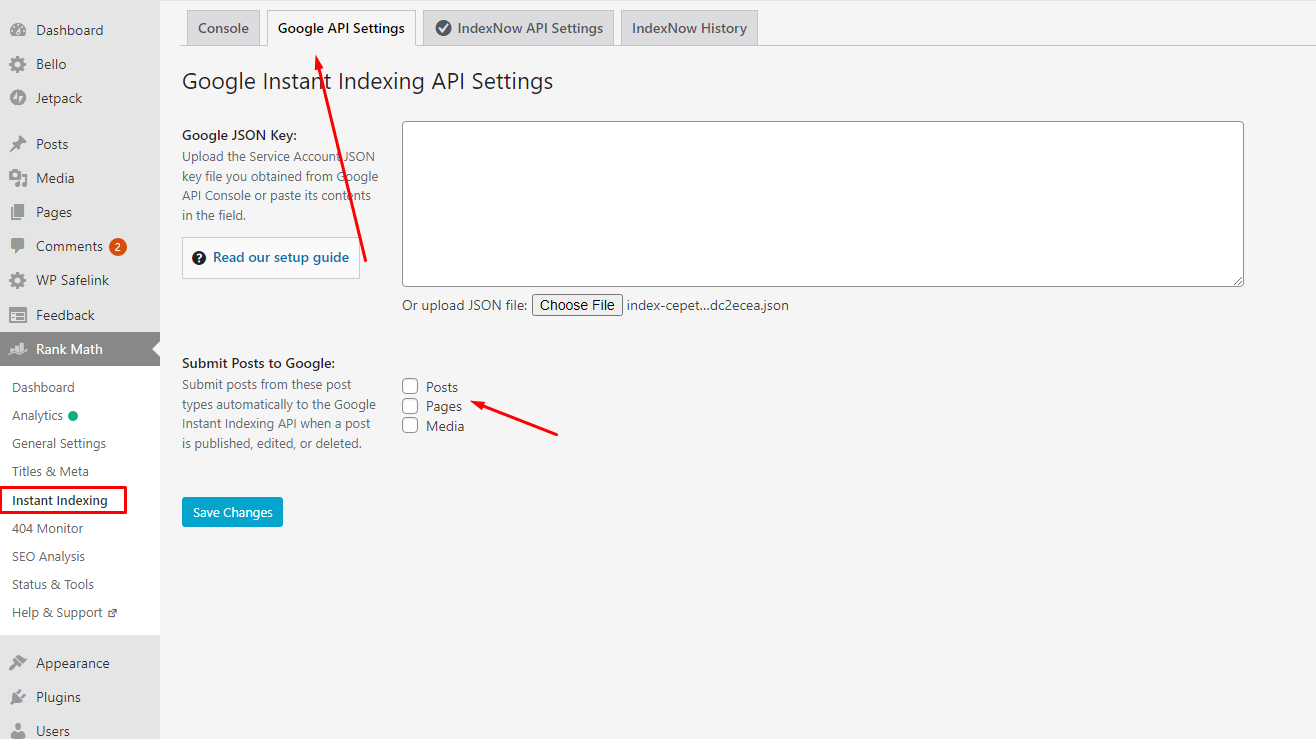This screenshot has width=1316, height=739.
Task: Click the green Analytics status dot
Action: tap(73, 416)
